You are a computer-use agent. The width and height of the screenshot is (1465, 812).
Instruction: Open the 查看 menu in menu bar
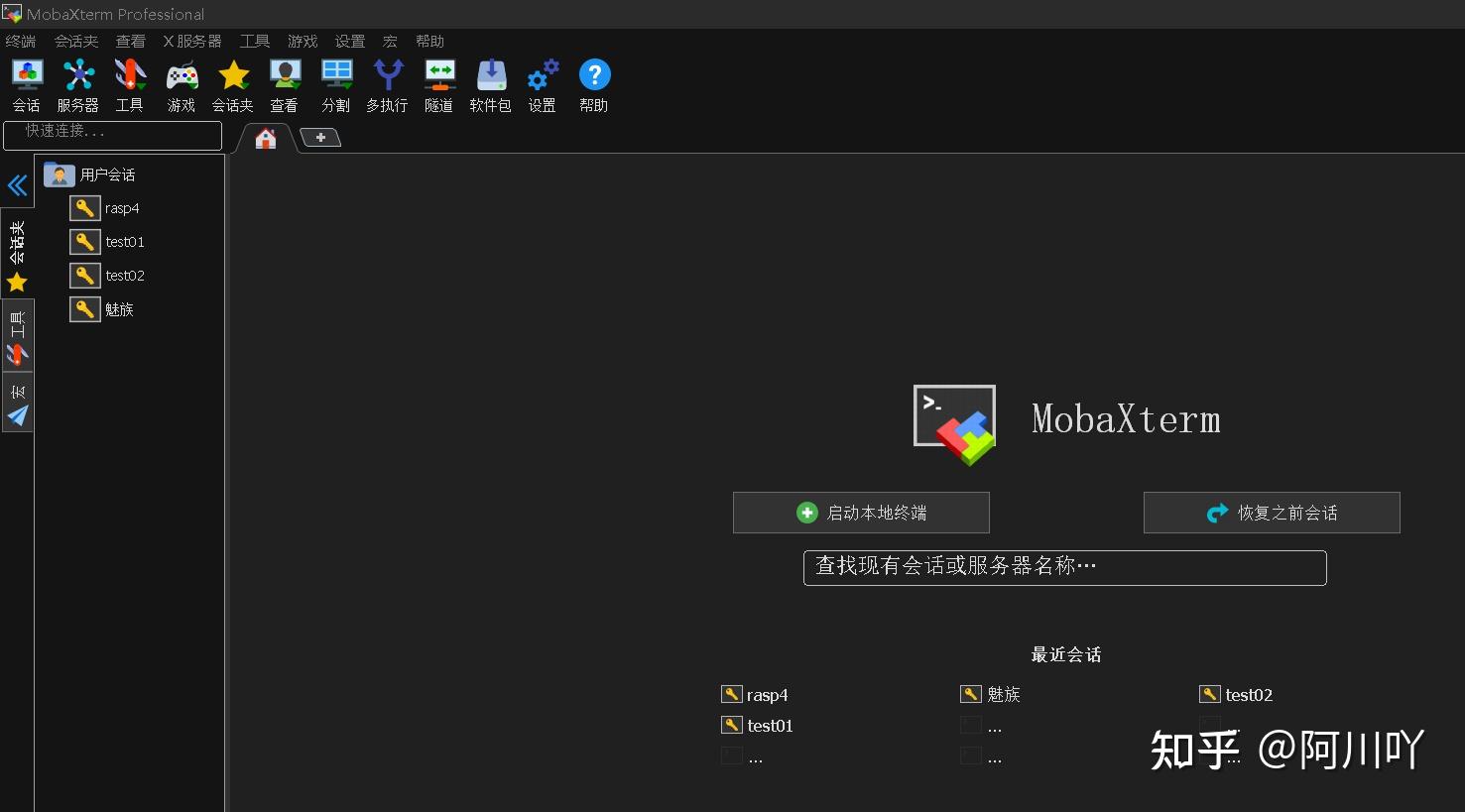pos(131,41)
